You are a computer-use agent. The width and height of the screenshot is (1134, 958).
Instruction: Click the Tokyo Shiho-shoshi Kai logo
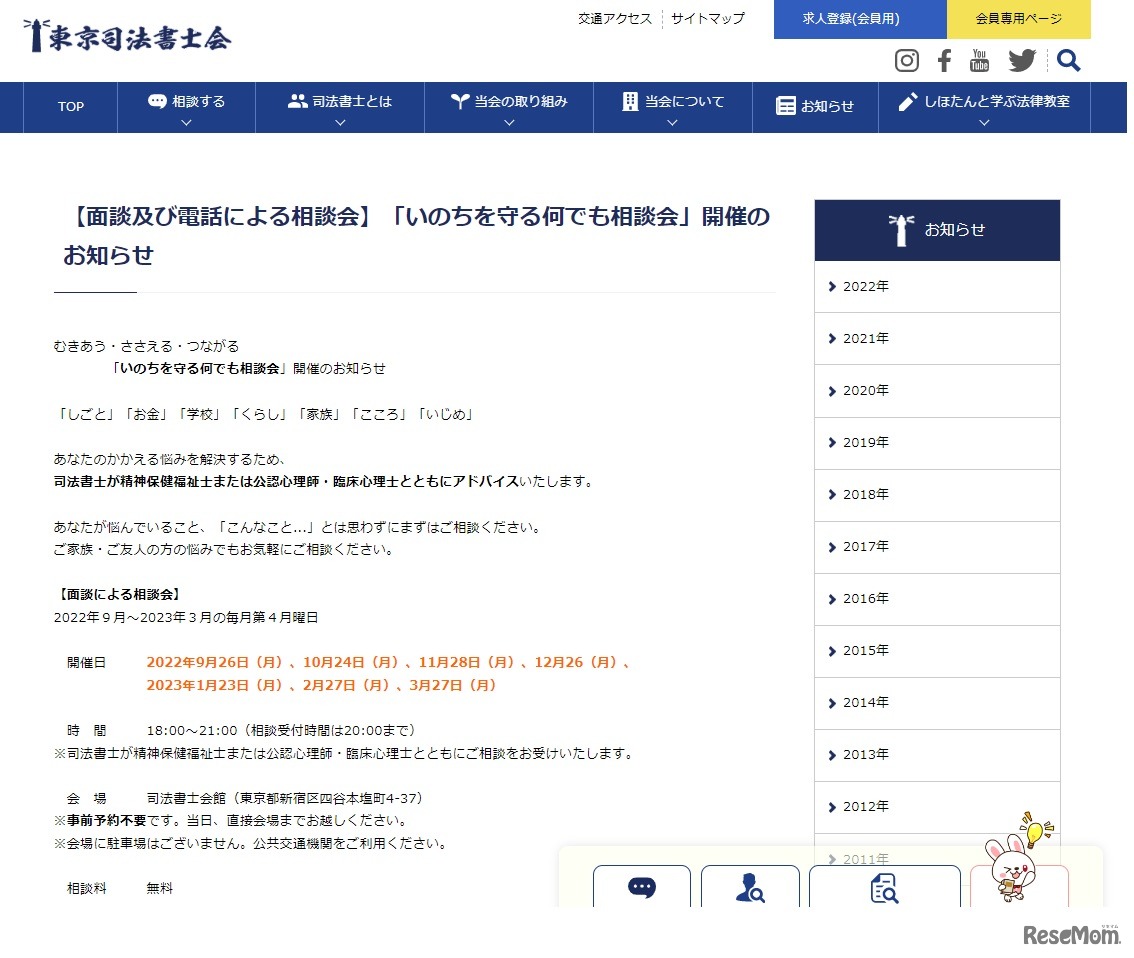(128, 38)
